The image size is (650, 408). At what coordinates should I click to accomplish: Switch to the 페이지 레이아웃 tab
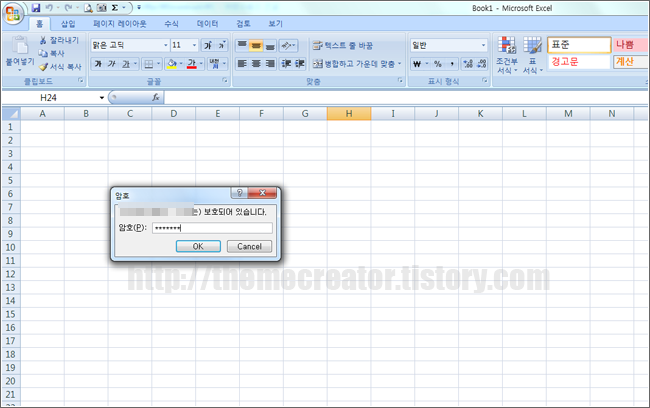[119, 24]
